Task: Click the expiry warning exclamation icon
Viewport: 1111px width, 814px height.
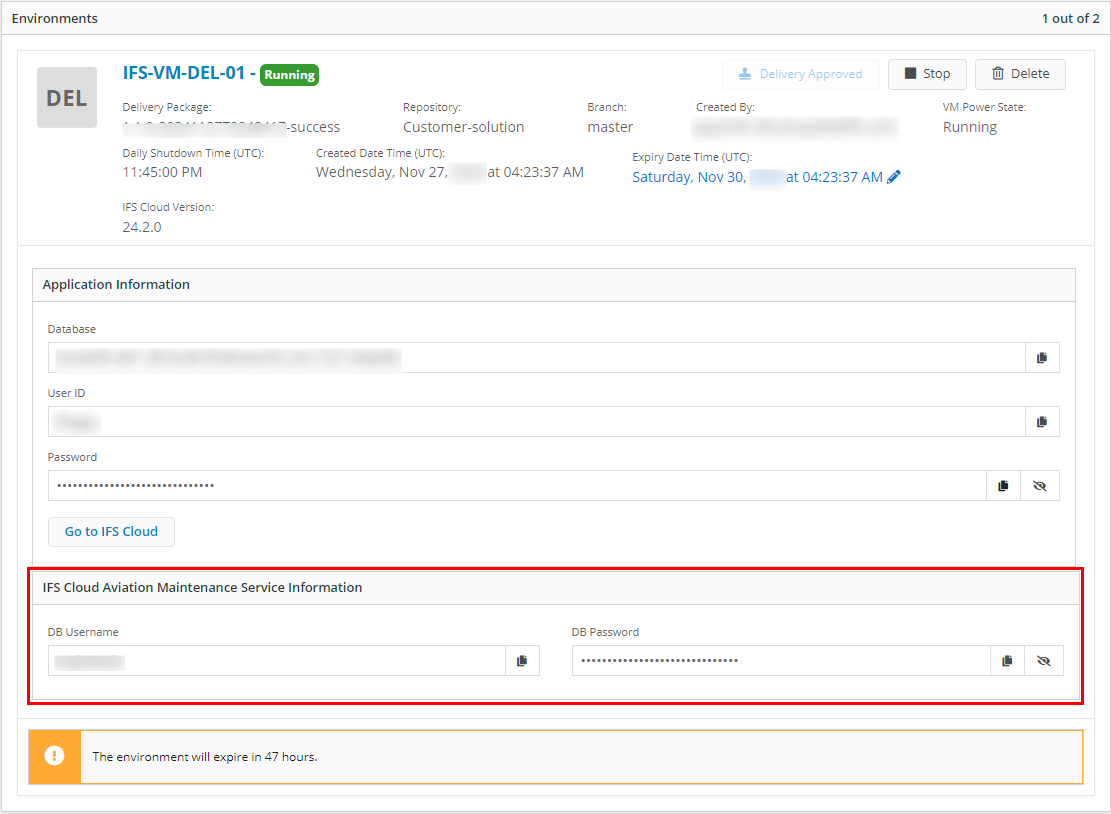Action: click(55, 756)
